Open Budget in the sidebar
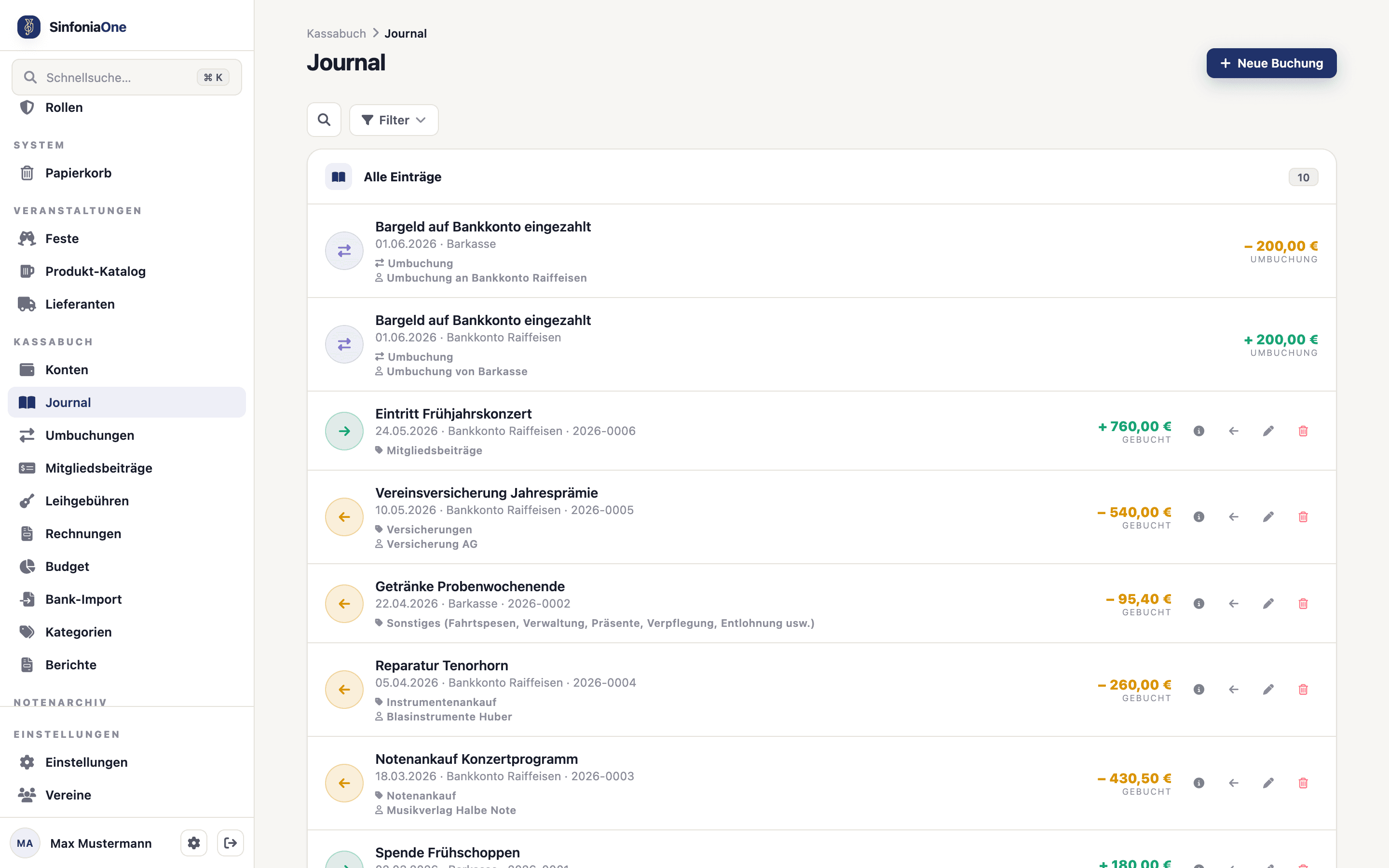1389x868 pixels. (126, 566)
